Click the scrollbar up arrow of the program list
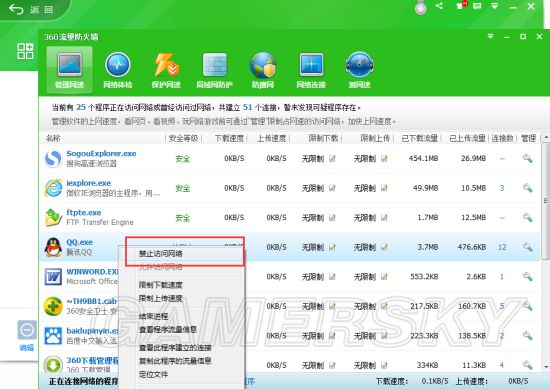The image size is (550, 389). pyautogui.click(x=546, y=138)
